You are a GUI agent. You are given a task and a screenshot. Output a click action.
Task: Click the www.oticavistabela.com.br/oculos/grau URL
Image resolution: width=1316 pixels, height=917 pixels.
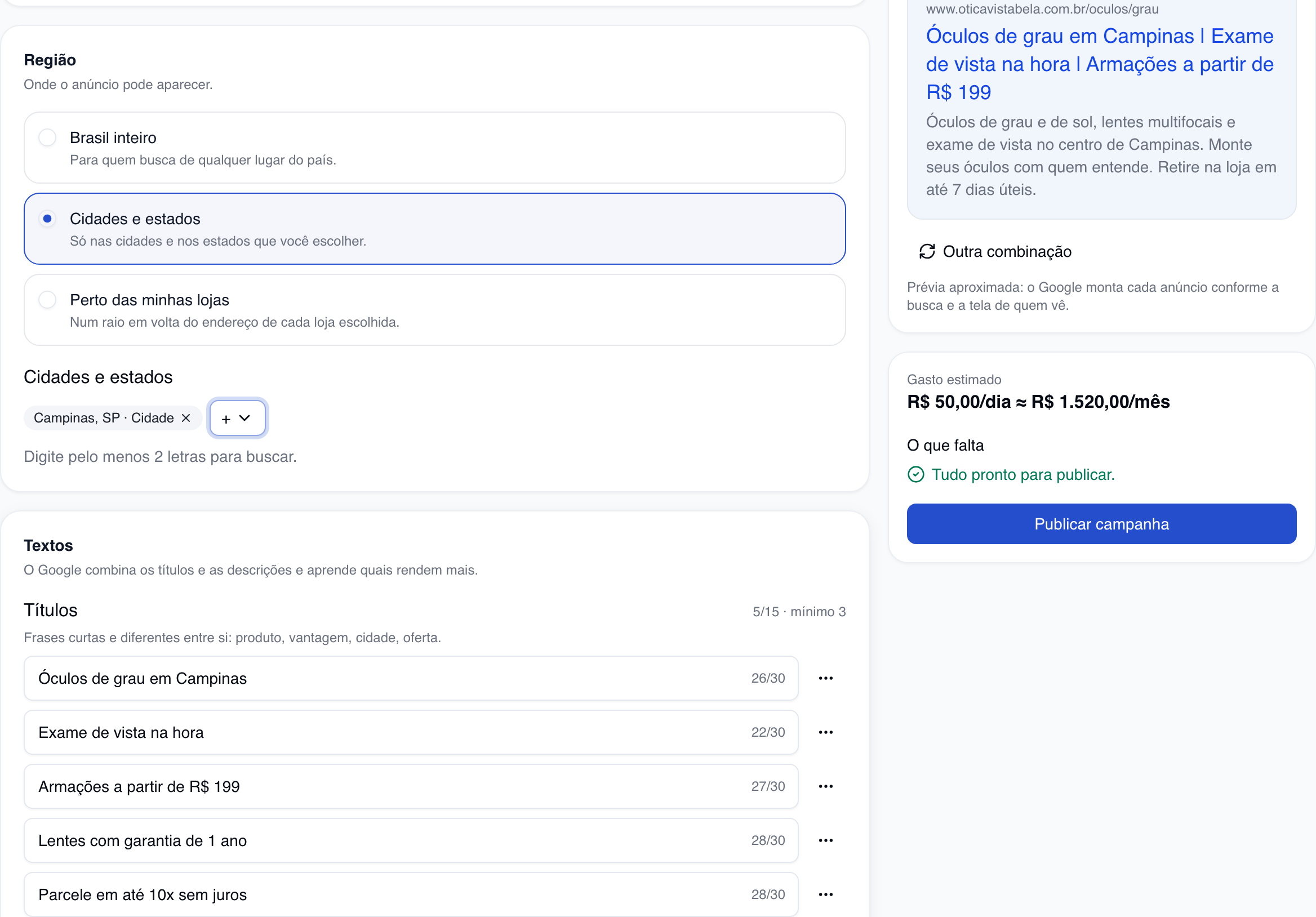pyautogui.click(x=1042, y=8)
